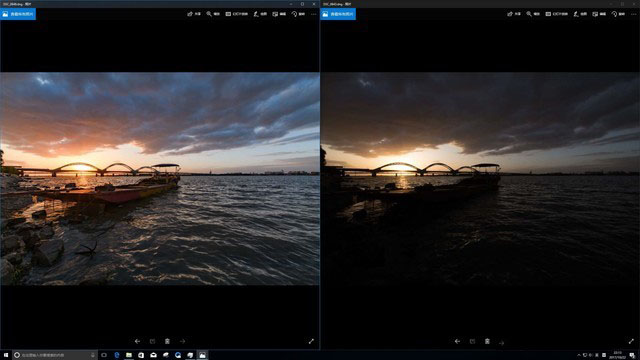640x360 pixels.
Task: Open the Store app from the taskbar
Action: click(141, 355)
